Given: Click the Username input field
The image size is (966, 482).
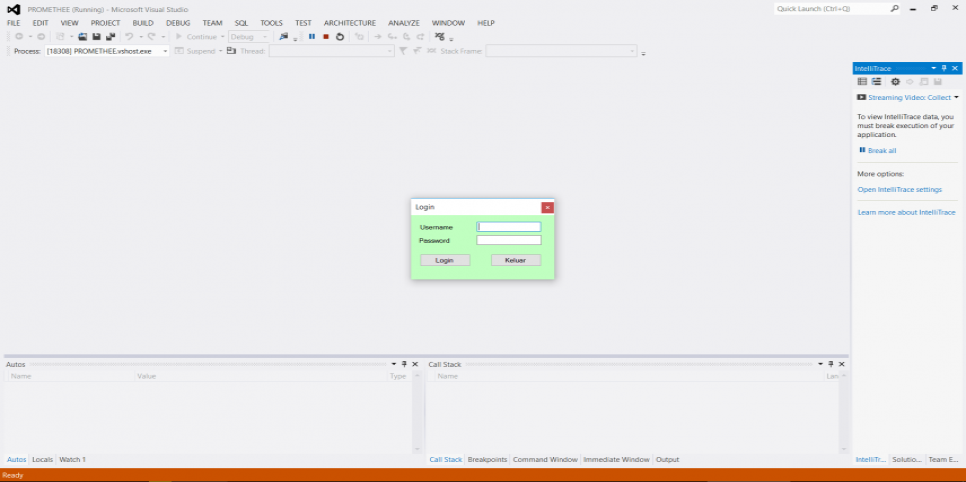Looking at the screenshot, I should point(509,227).
